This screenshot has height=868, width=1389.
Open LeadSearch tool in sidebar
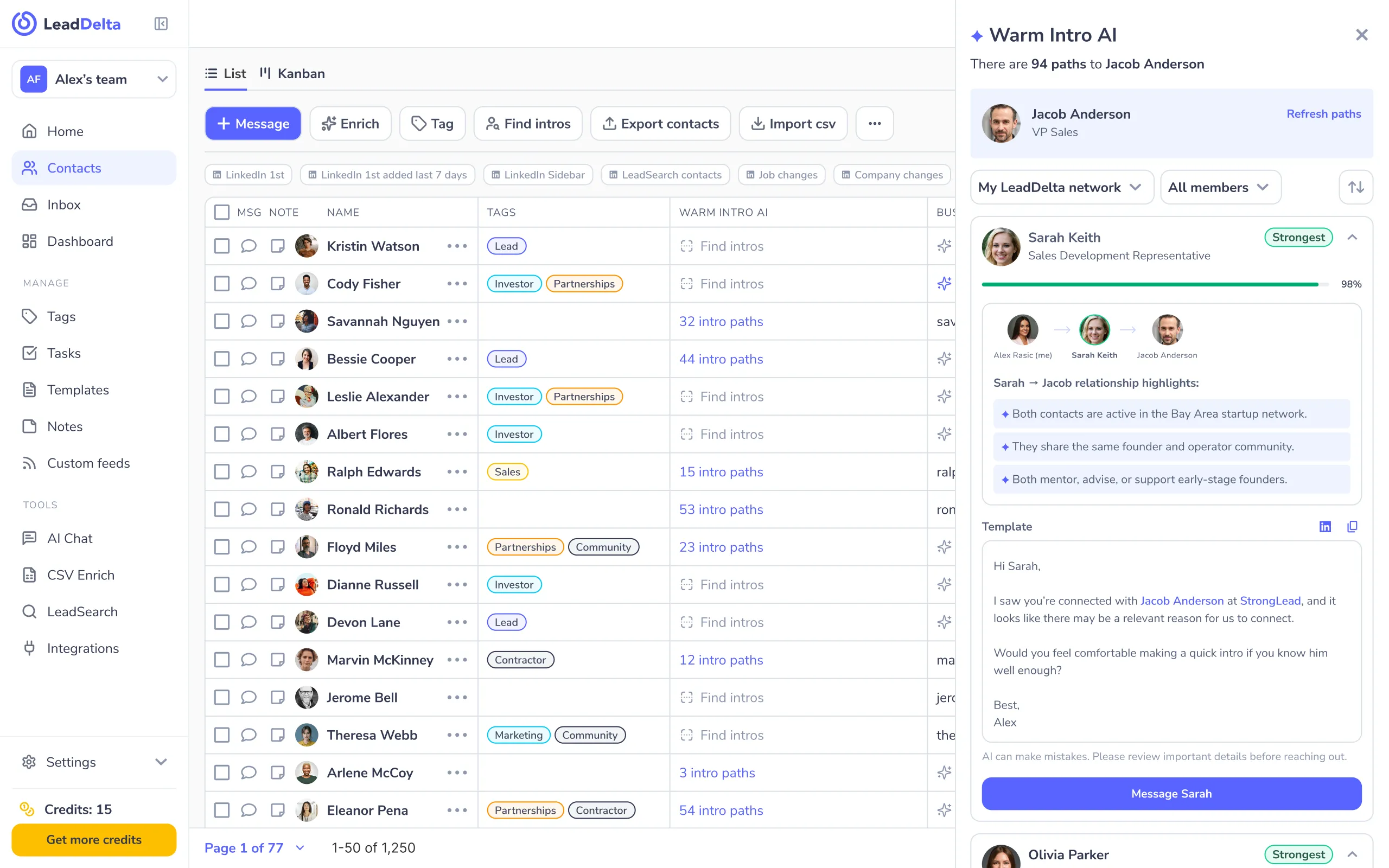[x=94, y=612]
